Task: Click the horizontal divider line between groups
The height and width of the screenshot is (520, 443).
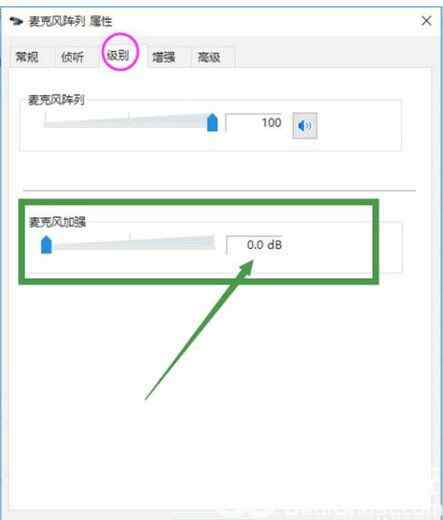Action: [220, 190]
